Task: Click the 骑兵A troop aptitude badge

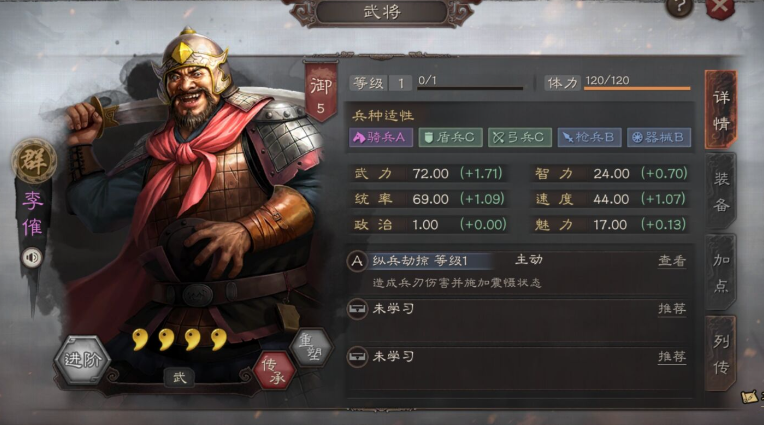Action: click(381, 137)
